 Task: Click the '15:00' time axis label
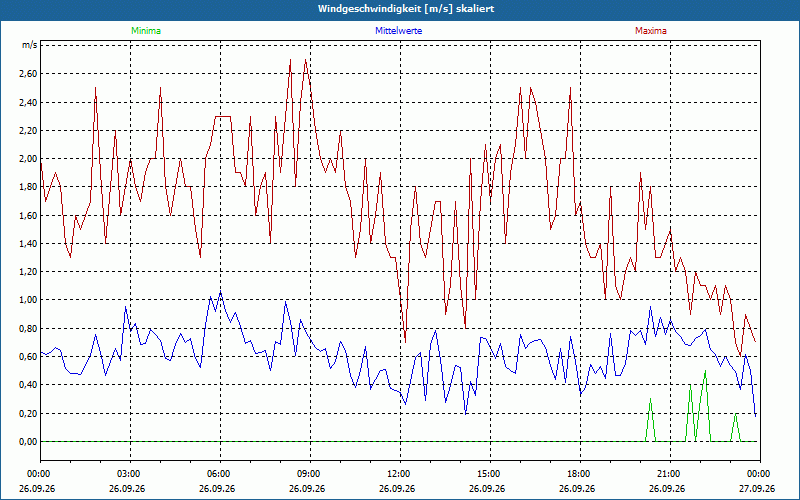[x=490, y=474]
